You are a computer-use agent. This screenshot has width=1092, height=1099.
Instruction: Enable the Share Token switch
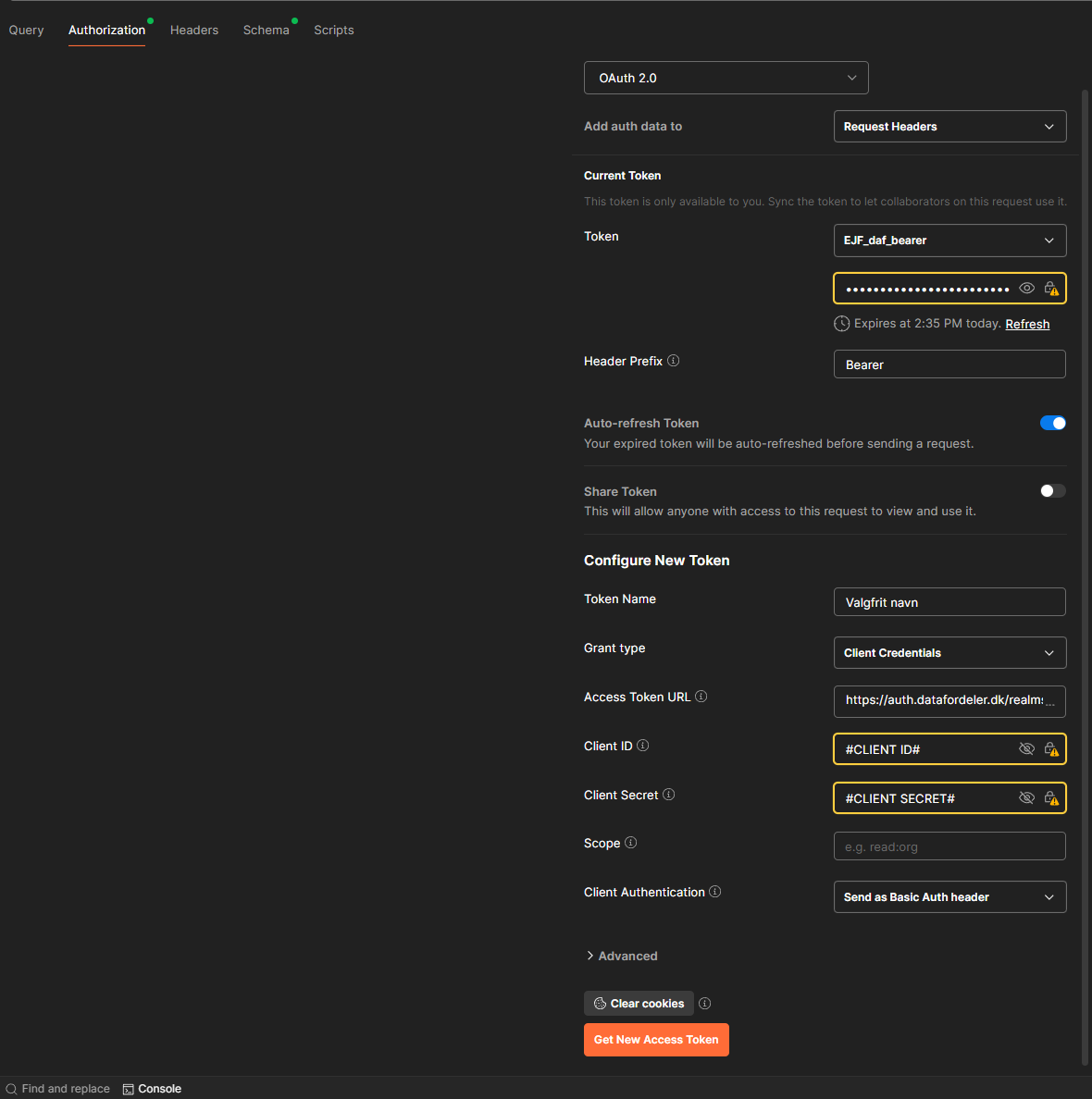(1052, 491)
